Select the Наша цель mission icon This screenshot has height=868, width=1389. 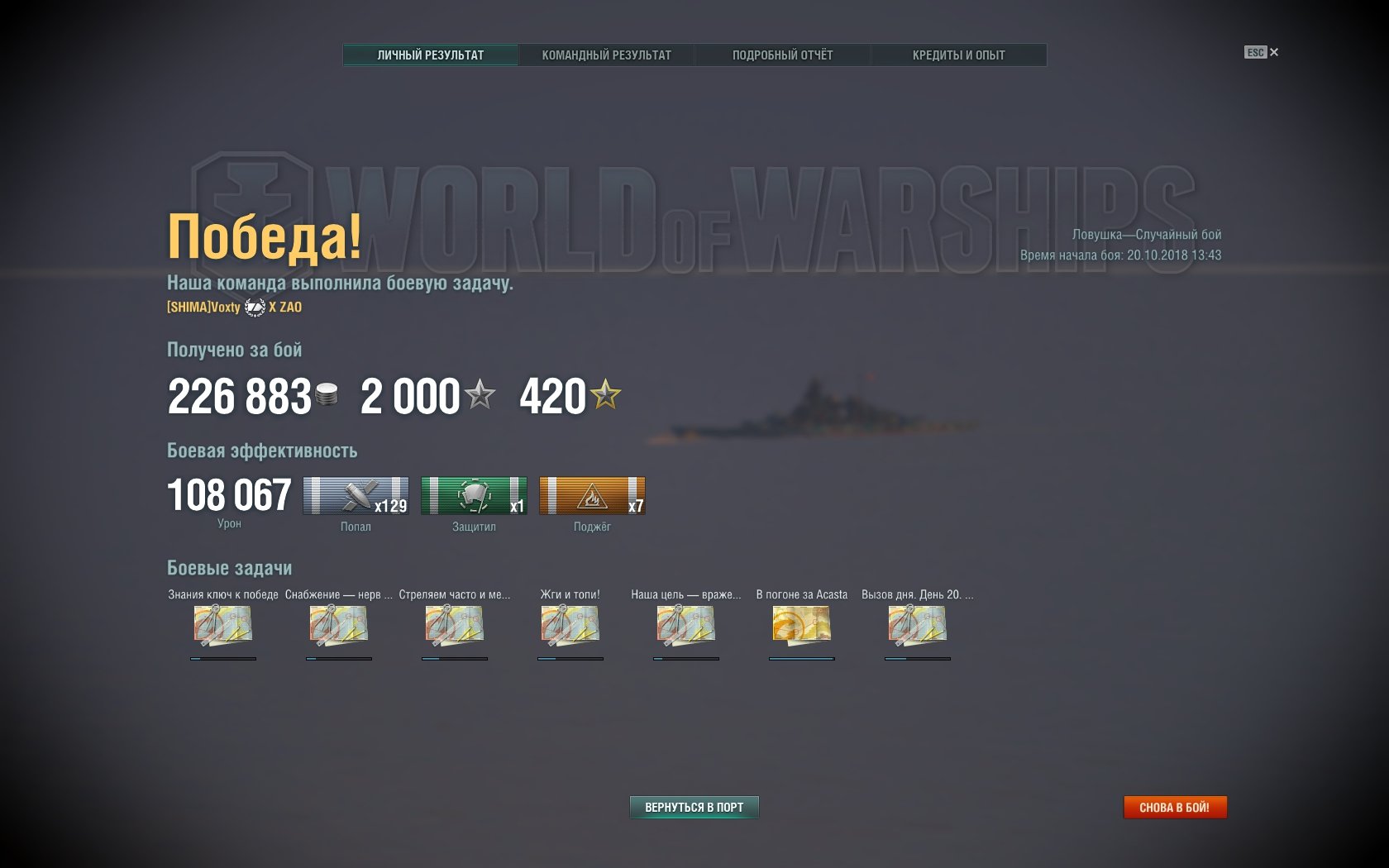coord(686,625)
